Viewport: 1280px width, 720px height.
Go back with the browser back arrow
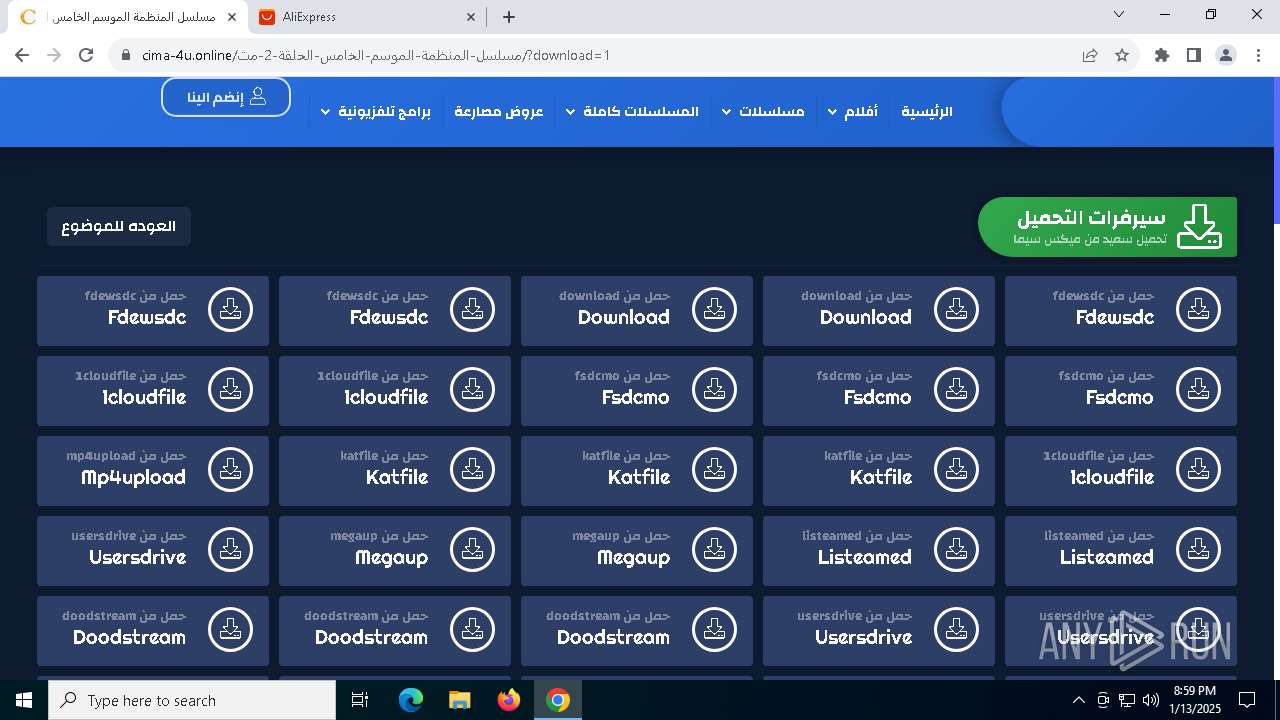point(22,55)
